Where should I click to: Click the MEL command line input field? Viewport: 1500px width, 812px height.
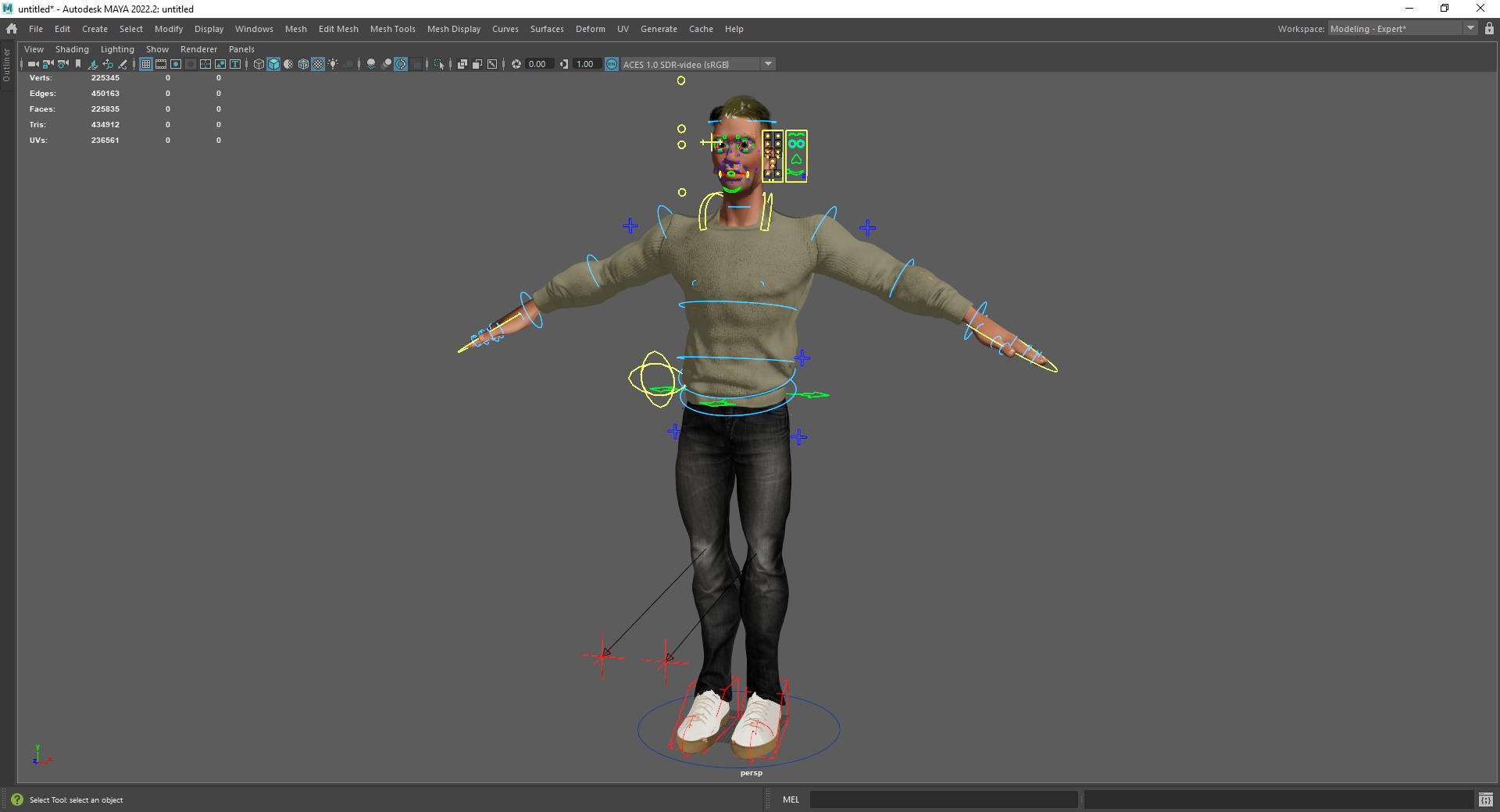(x=944, y=800)
